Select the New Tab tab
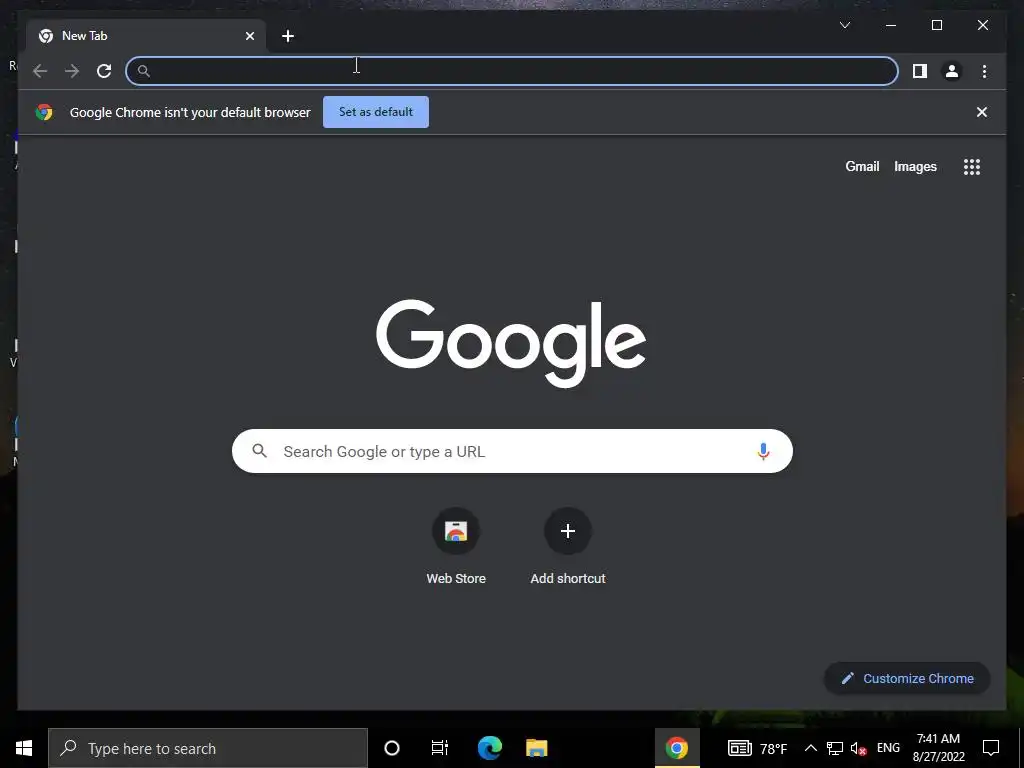This screenshot has height=768, width=1024. pyautogui.click(x=146, y=36)
